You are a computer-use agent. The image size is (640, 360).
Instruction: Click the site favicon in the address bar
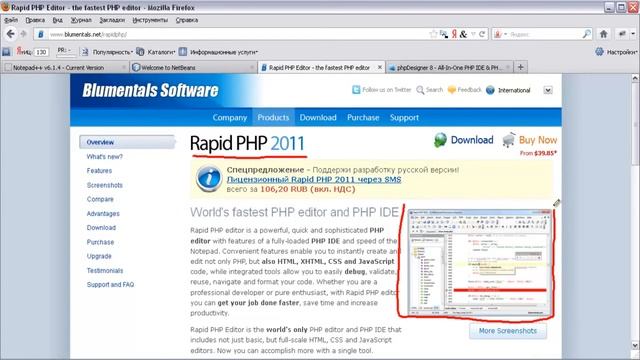pos(40,34)
